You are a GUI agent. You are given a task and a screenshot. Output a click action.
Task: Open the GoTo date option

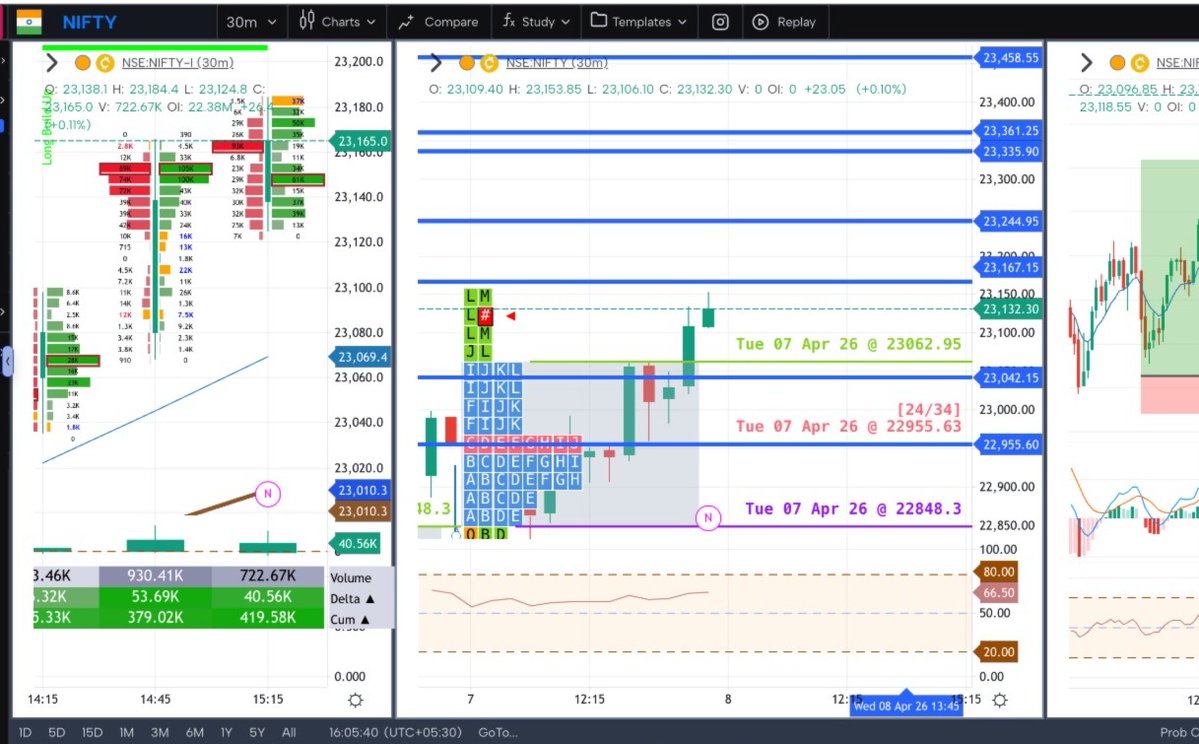[498, 733]
